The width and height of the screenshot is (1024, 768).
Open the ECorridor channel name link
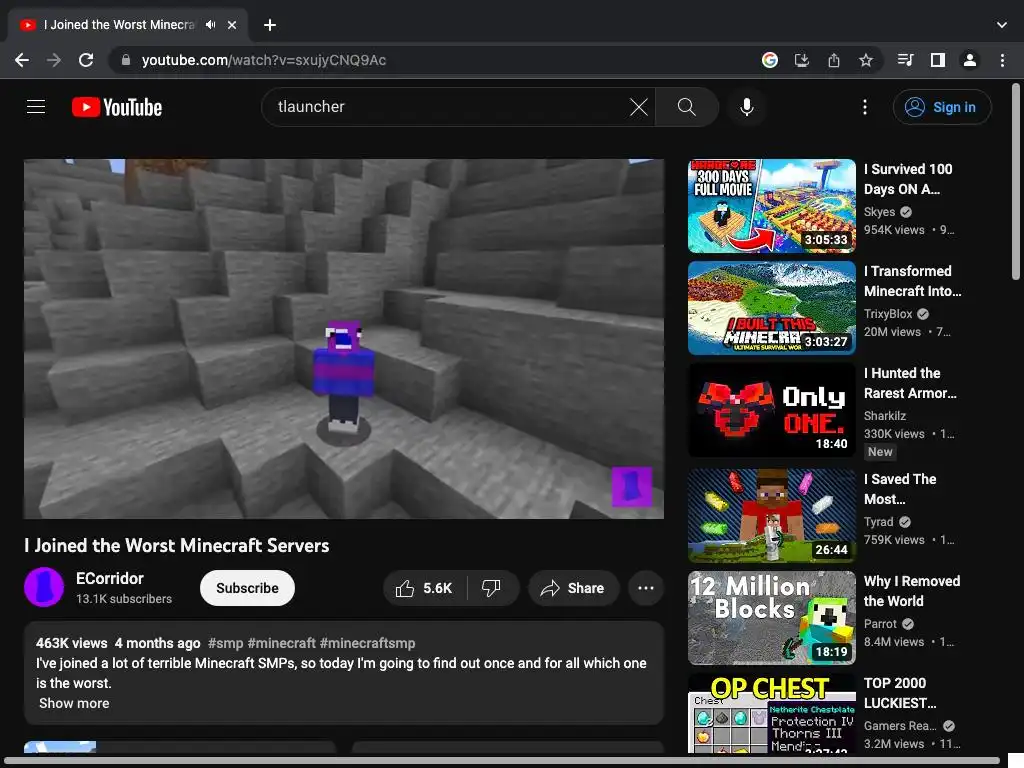point(109,578)
